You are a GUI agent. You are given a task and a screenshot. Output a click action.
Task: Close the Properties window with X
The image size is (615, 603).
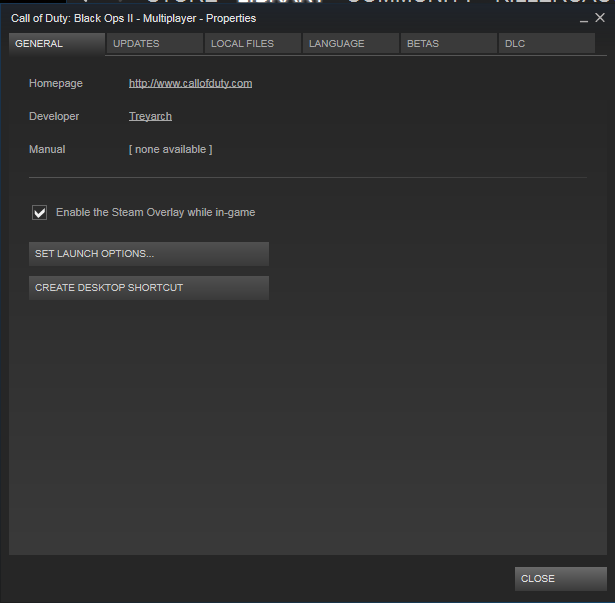[x=600, y=18]
